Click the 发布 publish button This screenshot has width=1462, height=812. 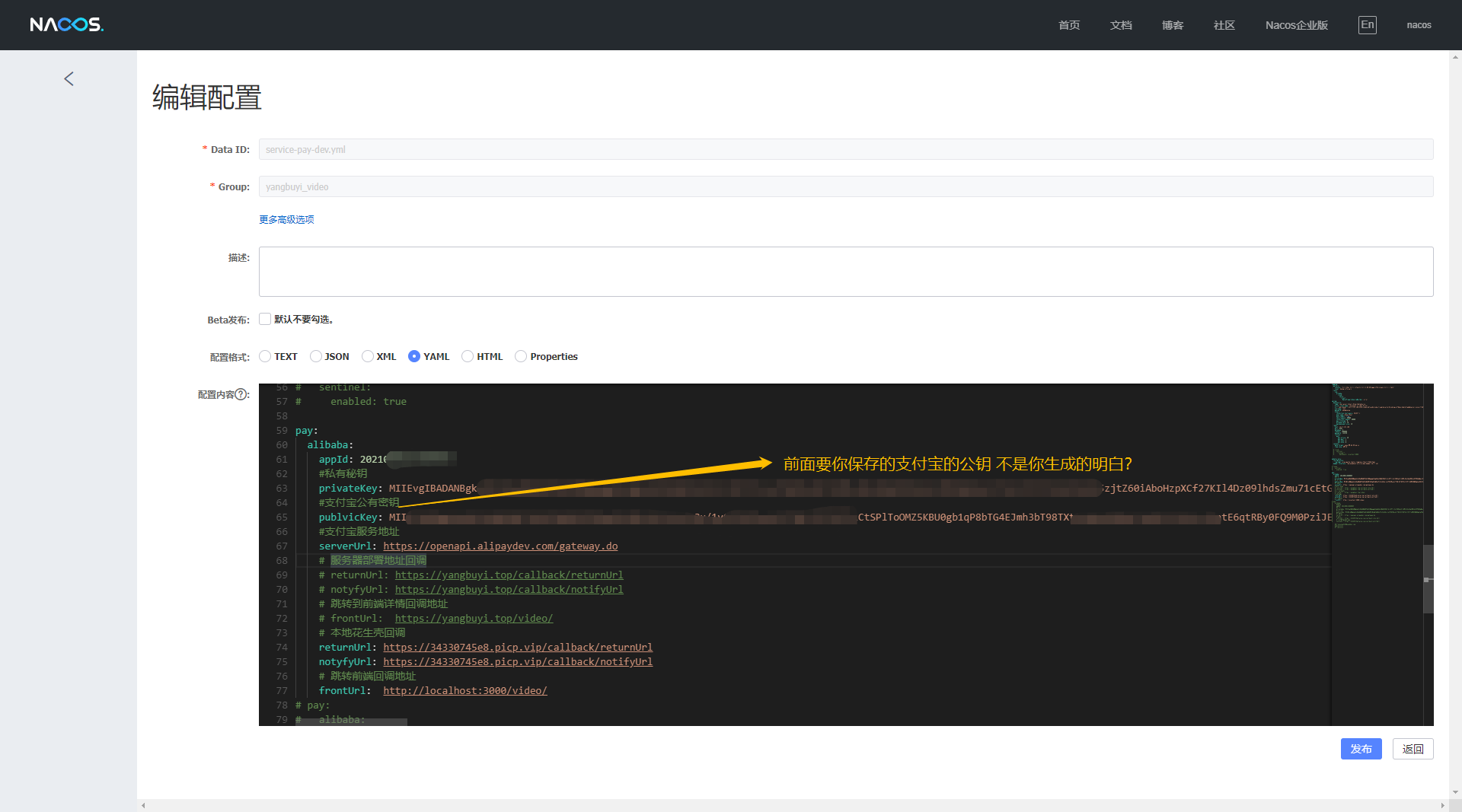pyautogui.click(x=1361, y=749)
